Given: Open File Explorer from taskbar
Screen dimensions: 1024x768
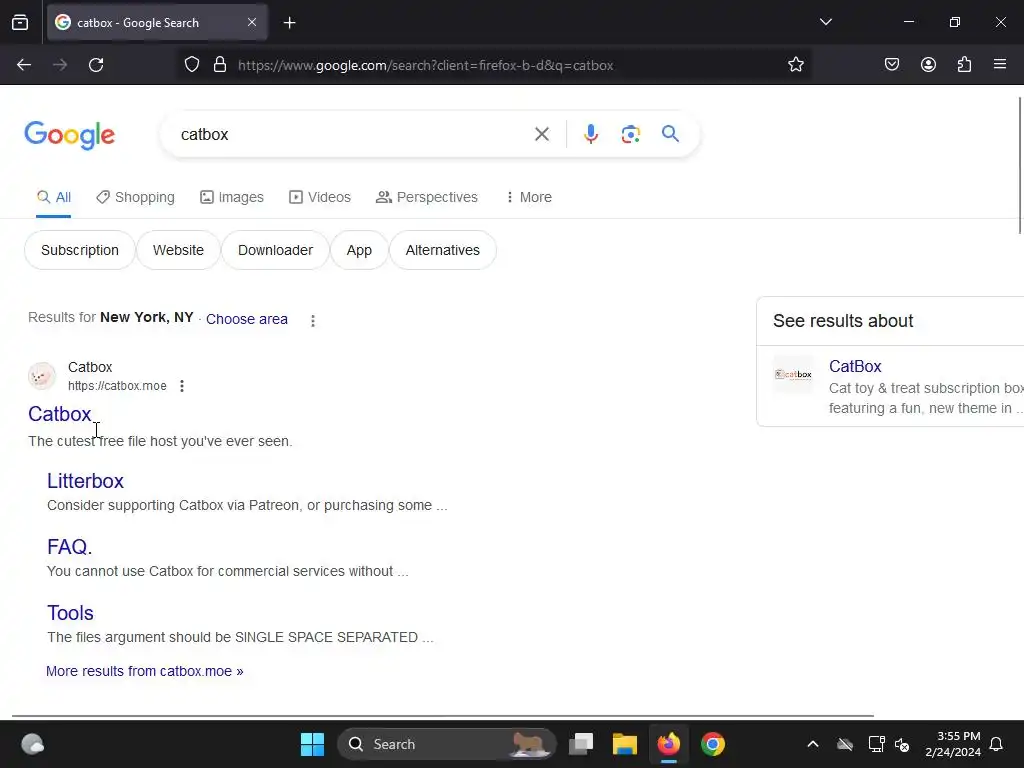Looking at the screenshot, I should point(624,744).
